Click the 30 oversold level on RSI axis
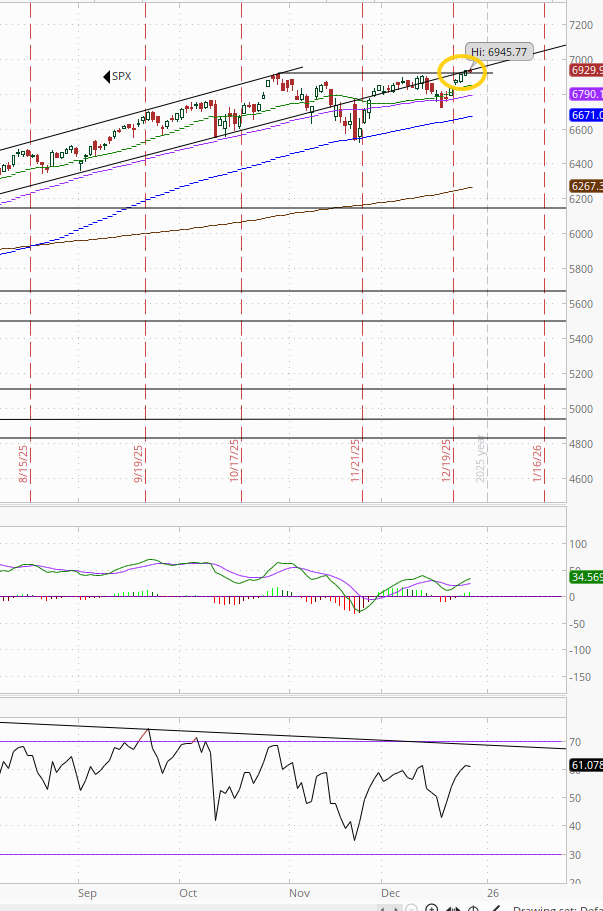The height and width of the screenshot is (911, 603). [x=575, y=855]
